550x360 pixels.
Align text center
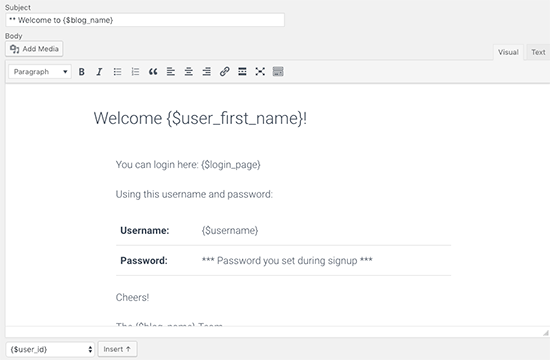point(189,72)
